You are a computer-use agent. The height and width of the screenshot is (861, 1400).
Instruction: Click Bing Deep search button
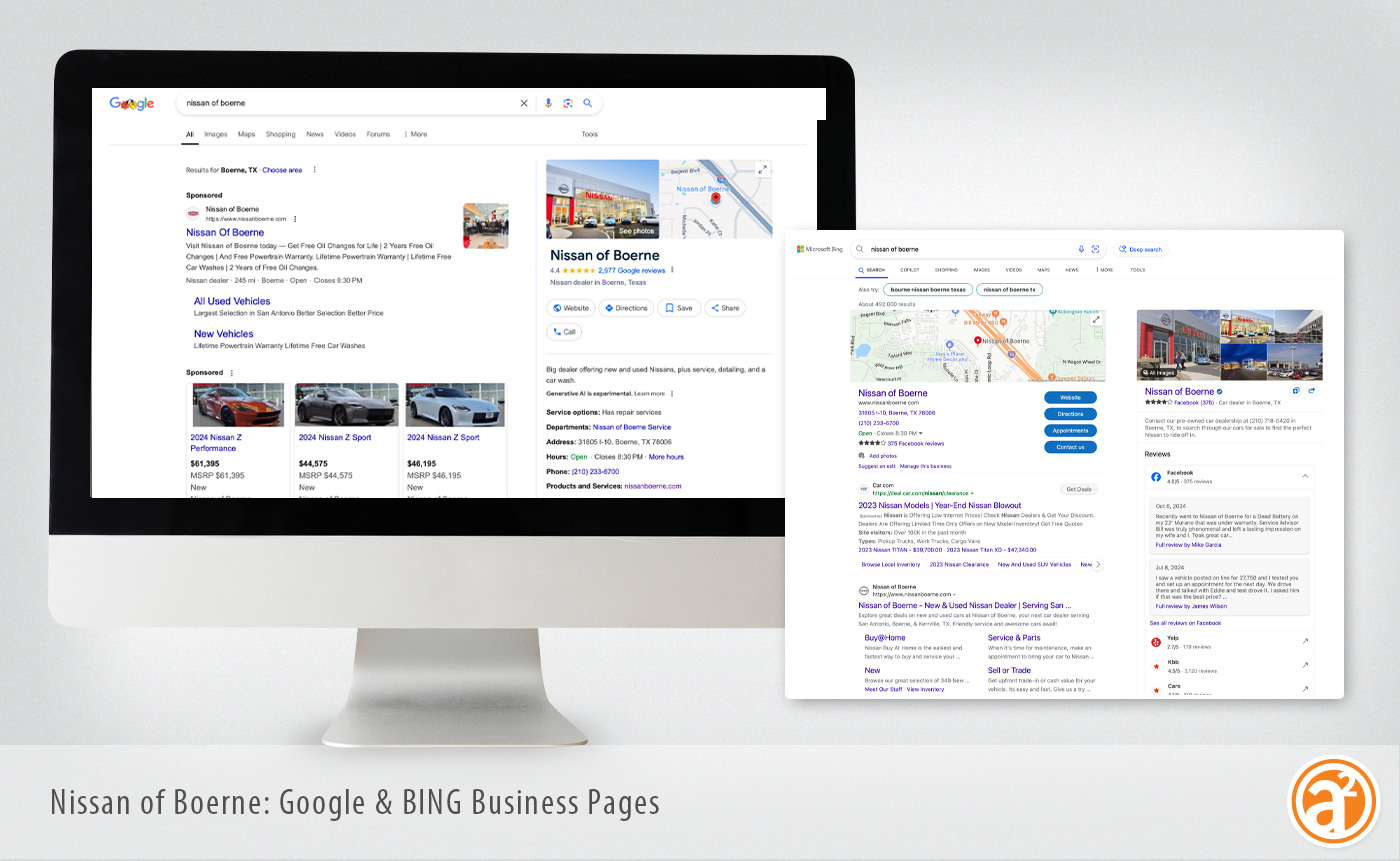click(1141, 249)
